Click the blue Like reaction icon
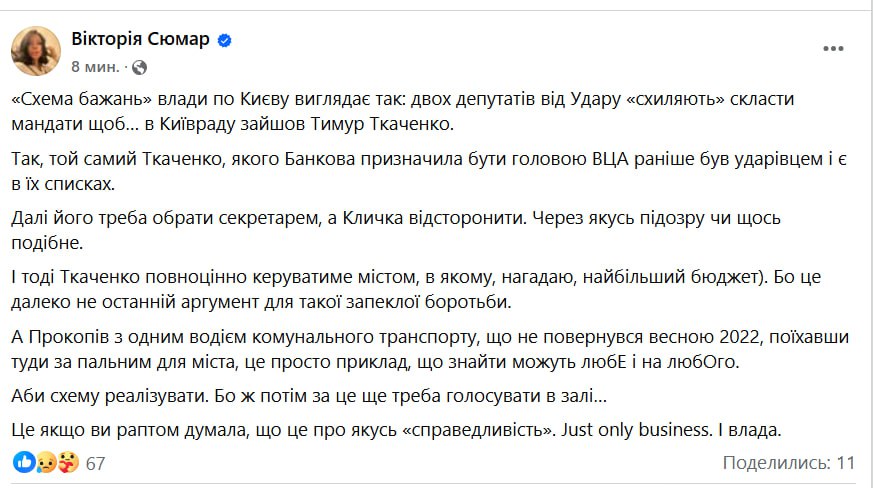Viewport: 873px width, 488px height. click(24, 462)
